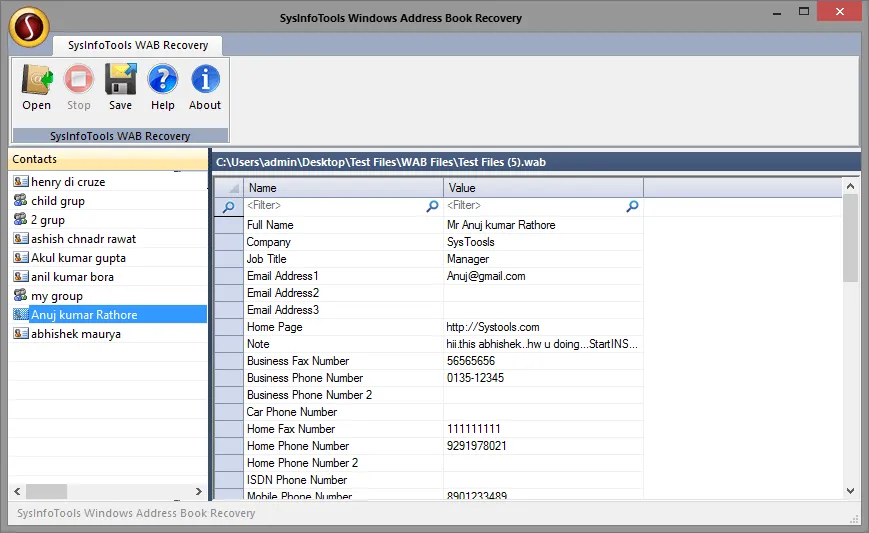Select contact Anuj kumar Rathore
Viewport: 869px width, 533px height.
click(84, 315)
